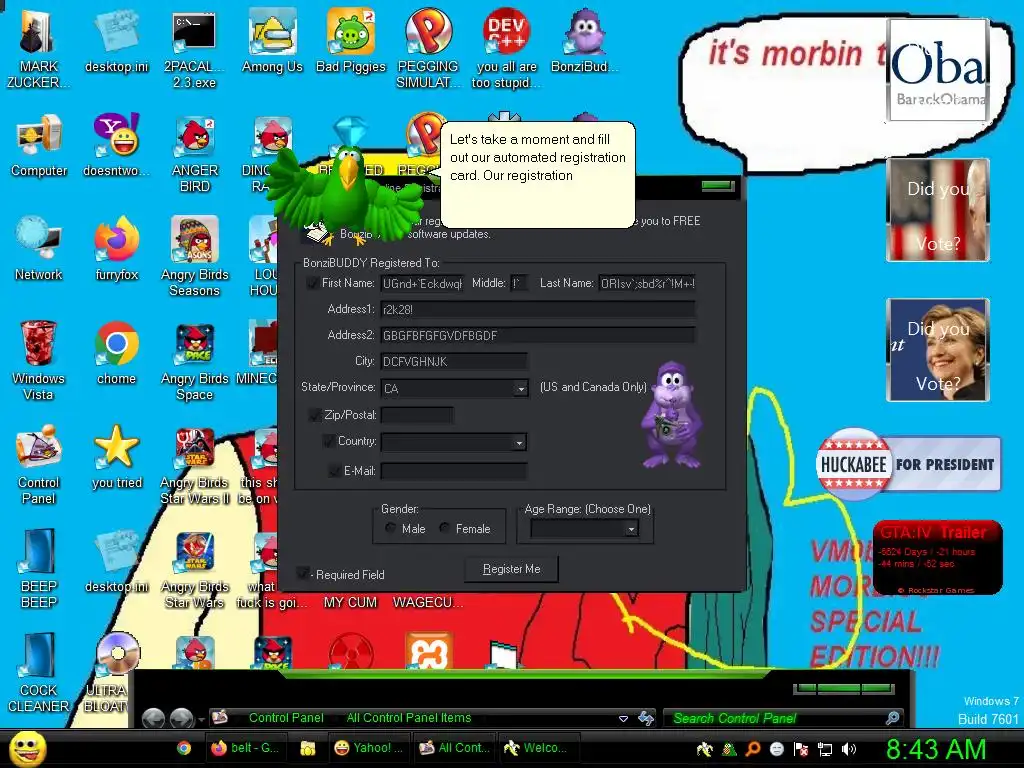
Task: Open the 'you tried' star icon
Action: tap(116, 457)
